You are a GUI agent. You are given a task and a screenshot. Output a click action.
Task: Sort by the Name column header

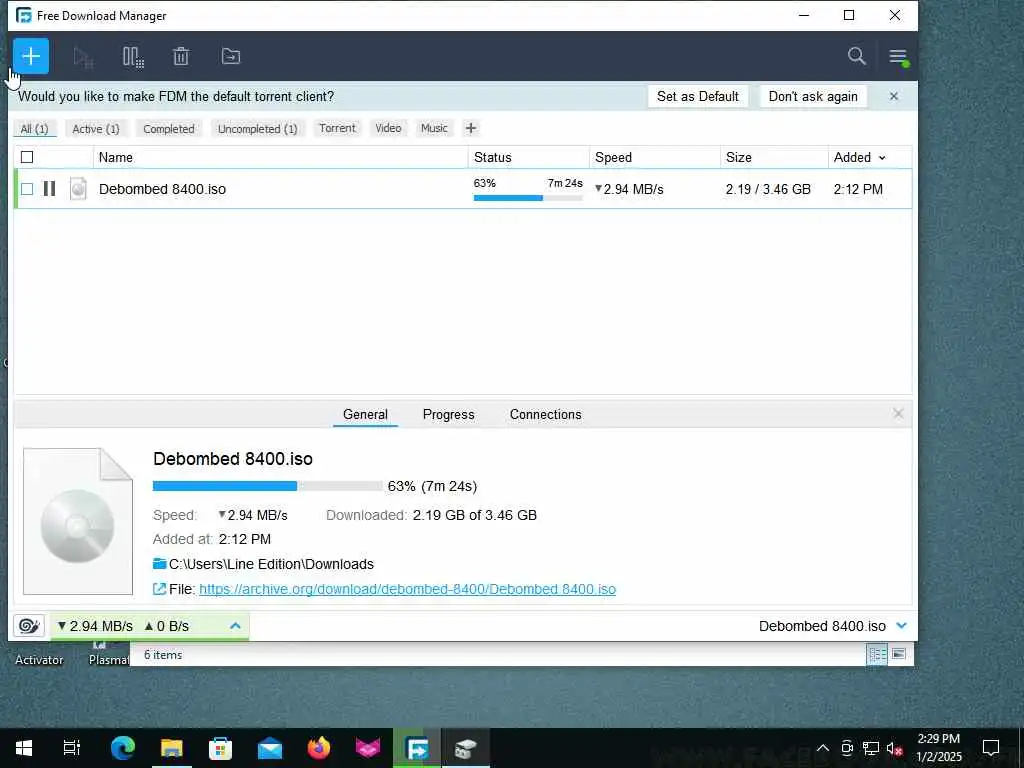coord(281,157)
